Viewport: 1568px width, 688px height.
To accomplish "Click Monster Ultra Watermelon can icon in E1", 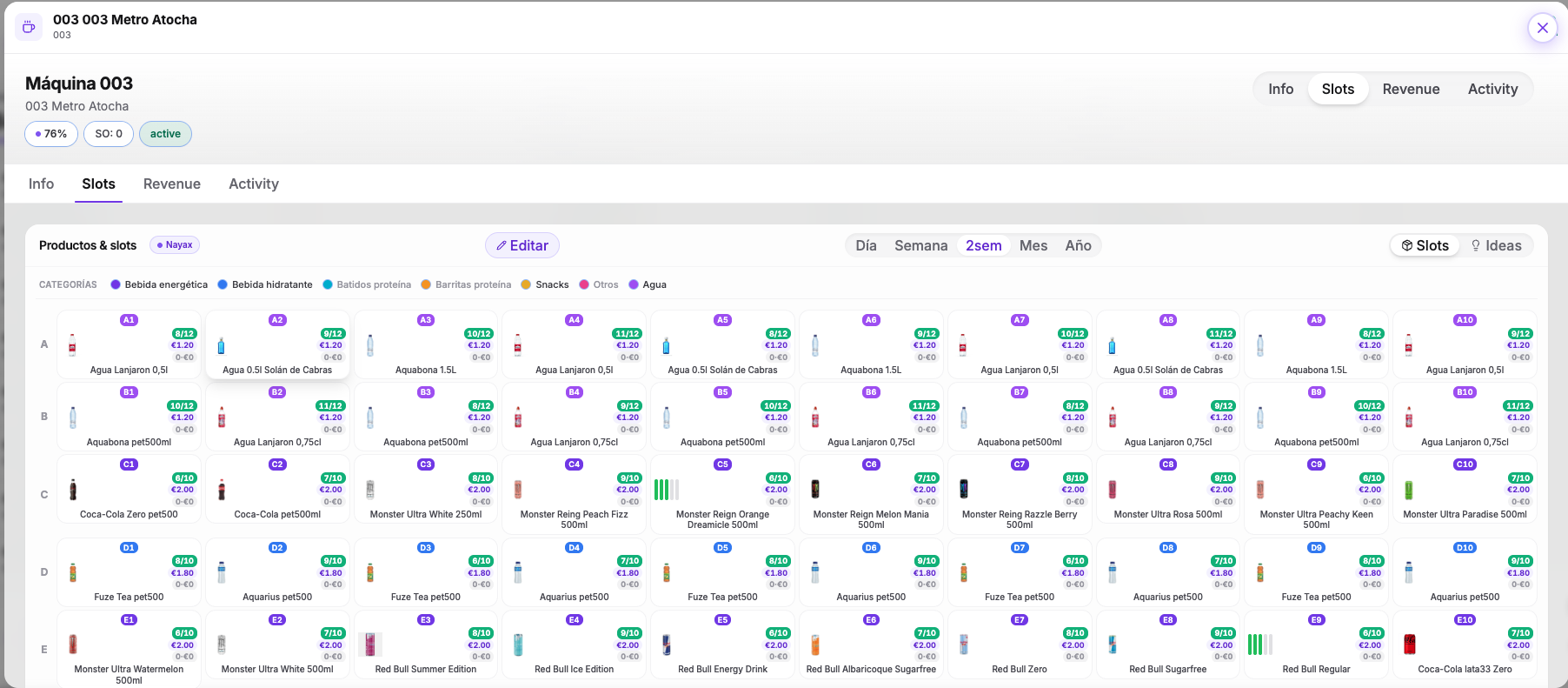I will pyautogui.click(x=73, y=645).
